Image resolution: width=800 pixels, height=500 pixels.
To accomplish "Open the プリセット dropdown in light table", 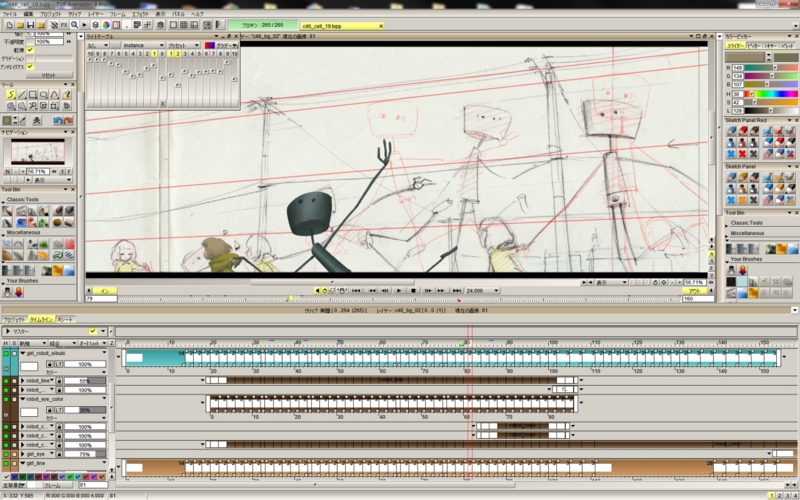I will 183,45.
